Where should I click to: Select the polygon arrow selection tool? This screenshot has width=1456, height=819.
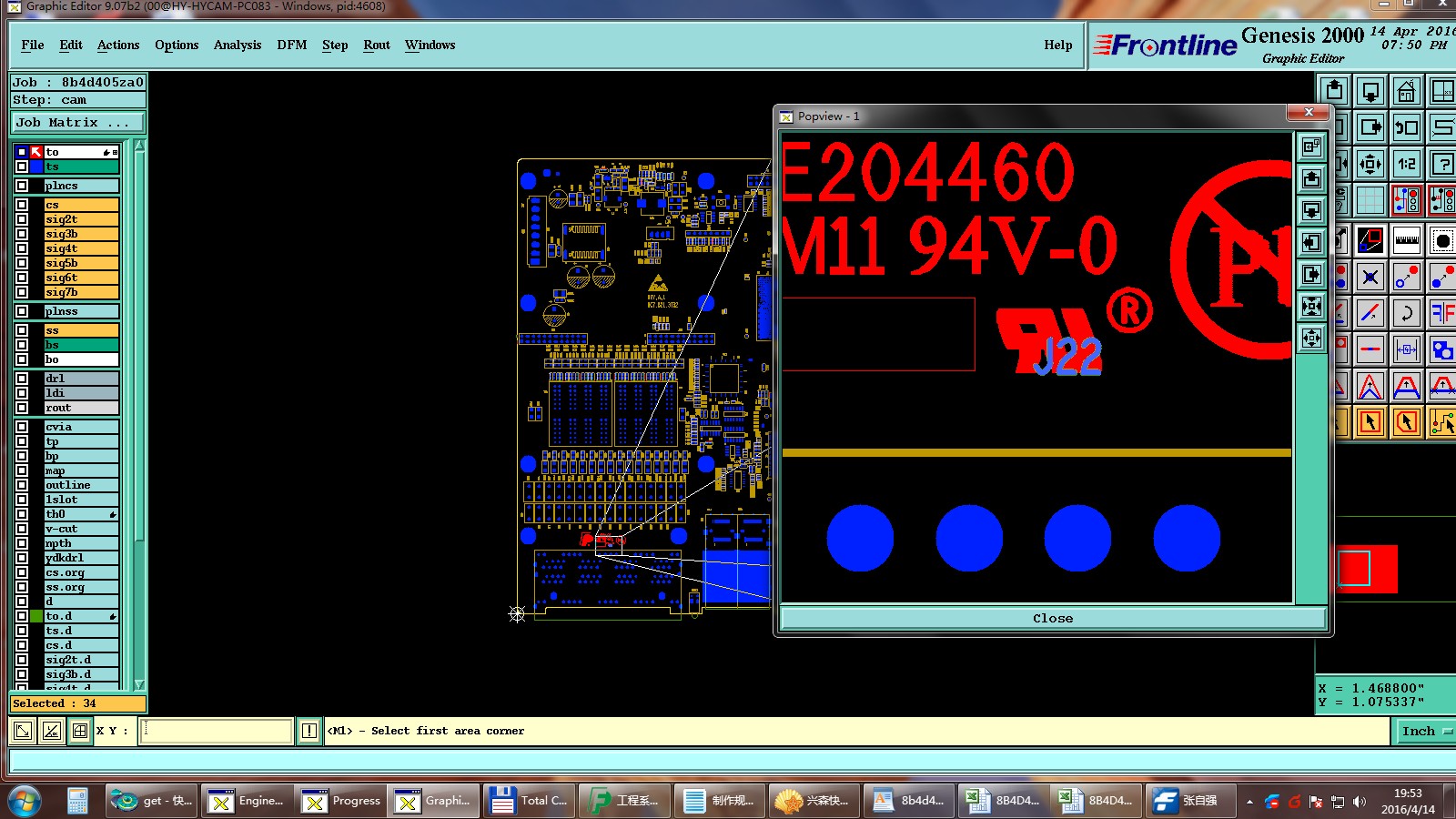click(1407, 422)
